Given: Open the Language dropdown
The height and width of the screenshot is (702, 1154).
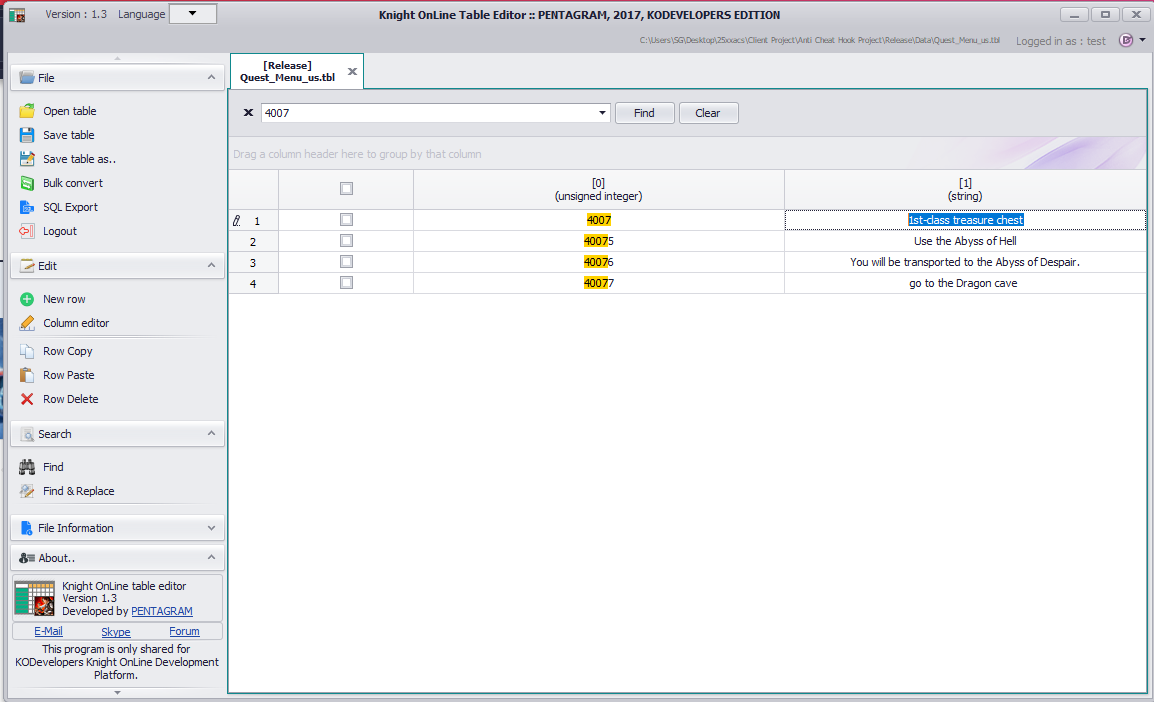Looking at the screenshot, I should [193, 14].
